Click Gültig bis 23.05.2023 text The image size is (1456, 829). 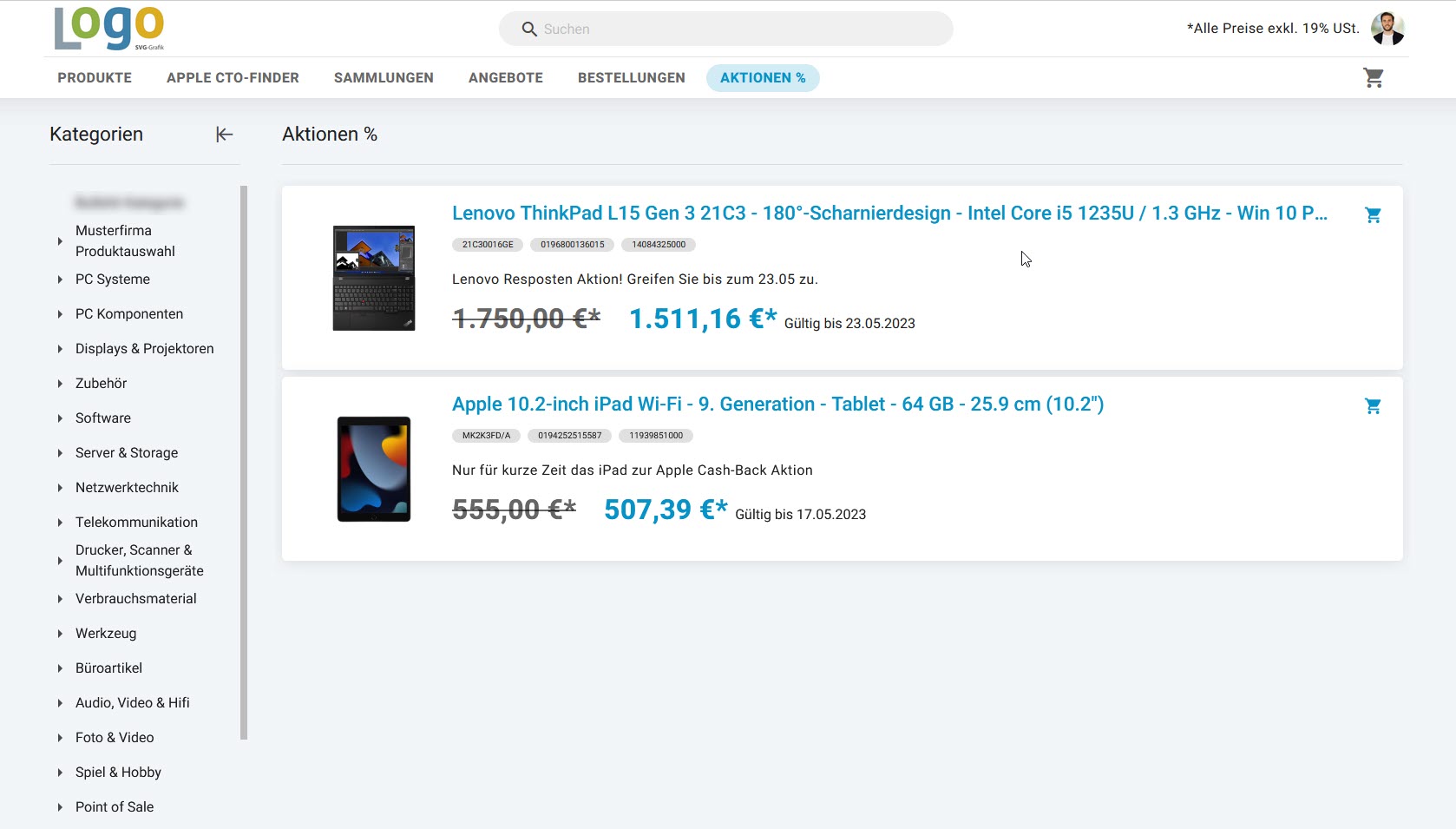pyautogui.click(x=849, y=324)
